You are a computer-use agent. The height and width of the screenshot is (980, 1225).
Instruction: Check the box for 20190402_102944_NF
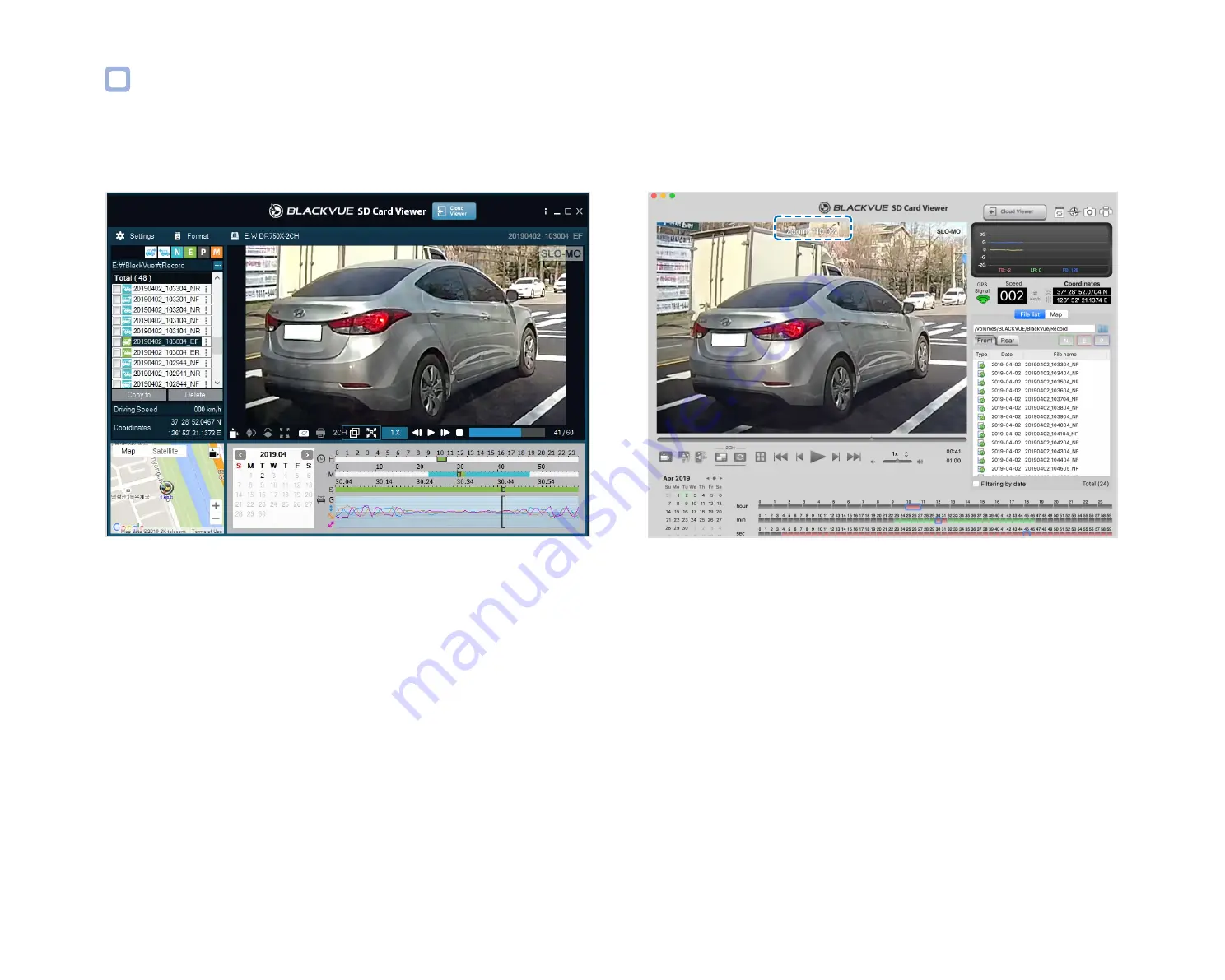pos(116,363)
